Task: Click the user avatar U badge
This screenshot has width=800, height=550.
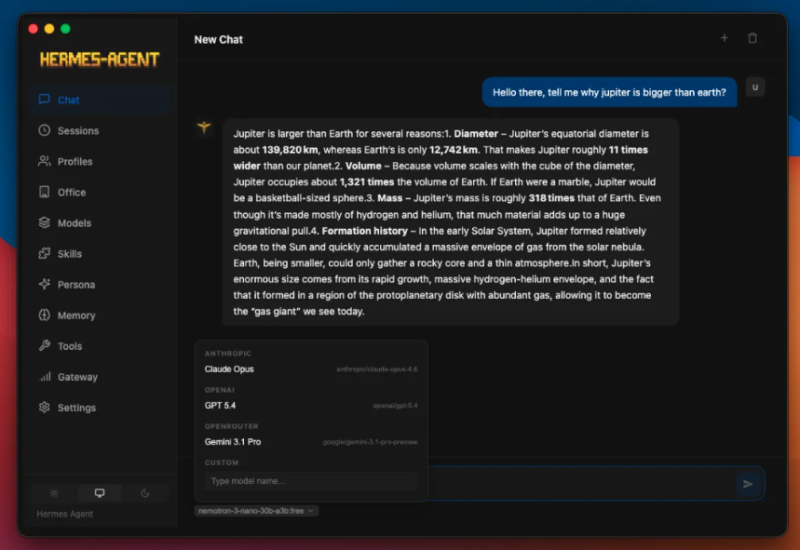Action: pyautogui.click(x=755, y=87)
